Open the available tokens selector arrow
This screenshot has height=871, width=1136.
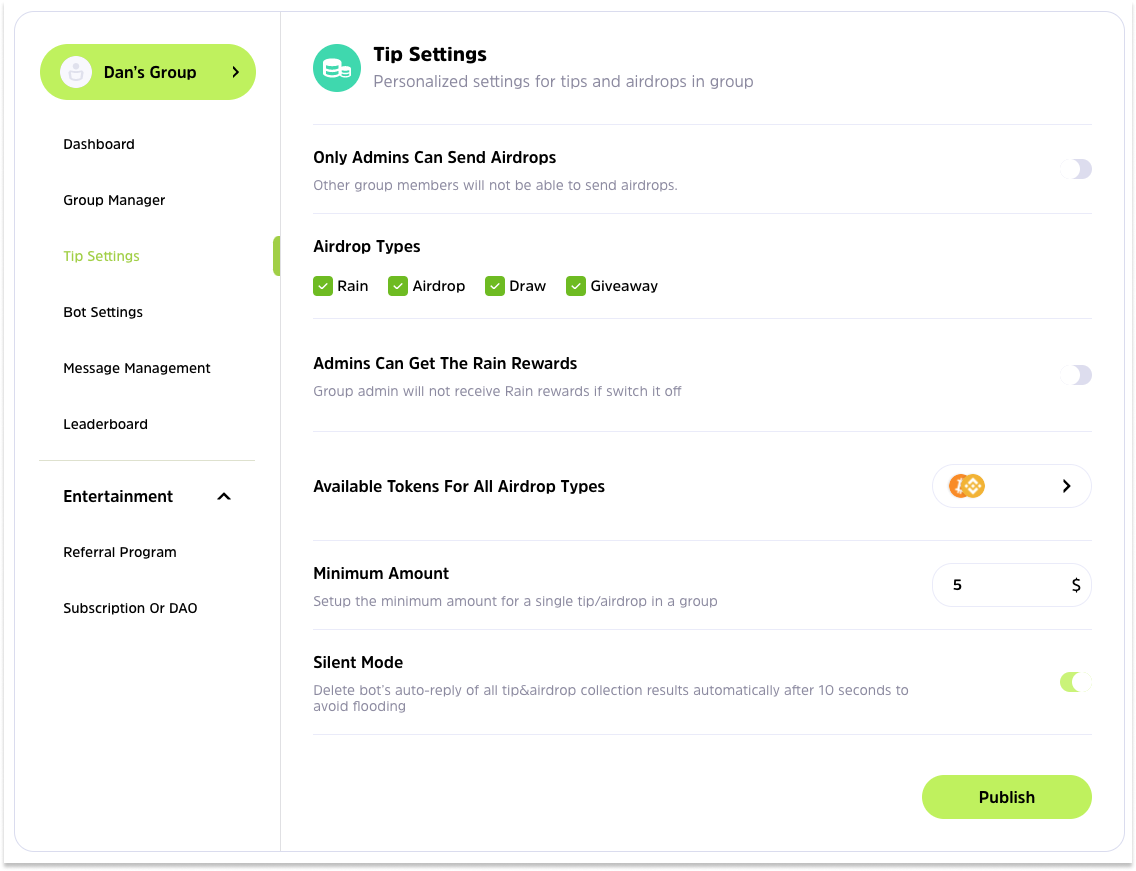click(1066, 486)
